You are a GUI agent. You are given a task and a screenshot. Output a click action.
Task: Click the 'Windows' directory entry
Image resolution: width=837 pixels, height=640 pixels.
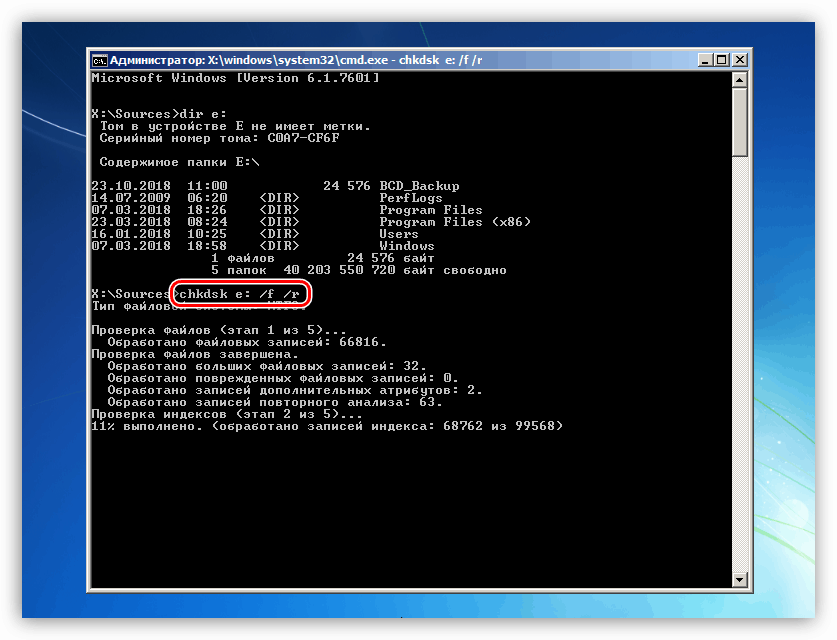263,246
